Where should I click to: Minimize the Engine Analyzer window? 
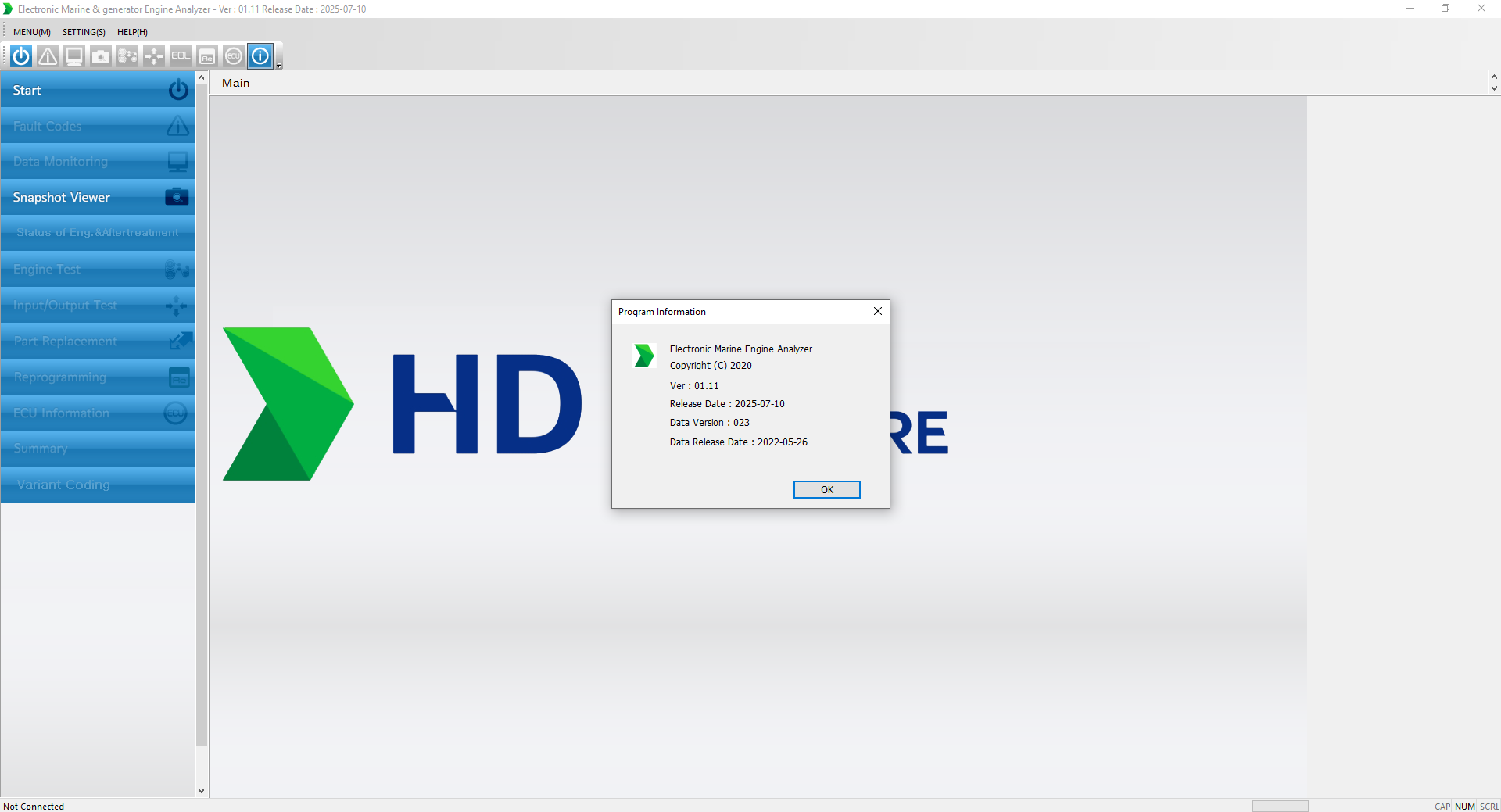click(x=1410, y=9)
